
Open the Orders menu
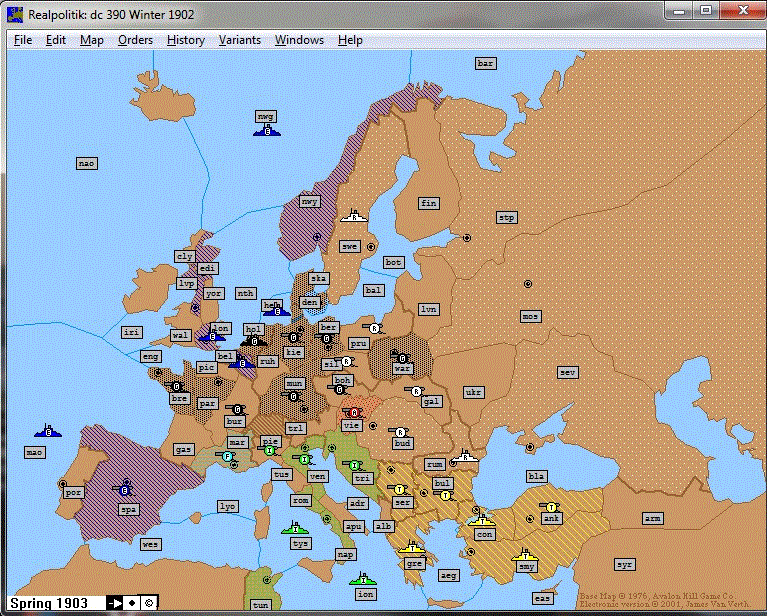[x=135, y=40]
